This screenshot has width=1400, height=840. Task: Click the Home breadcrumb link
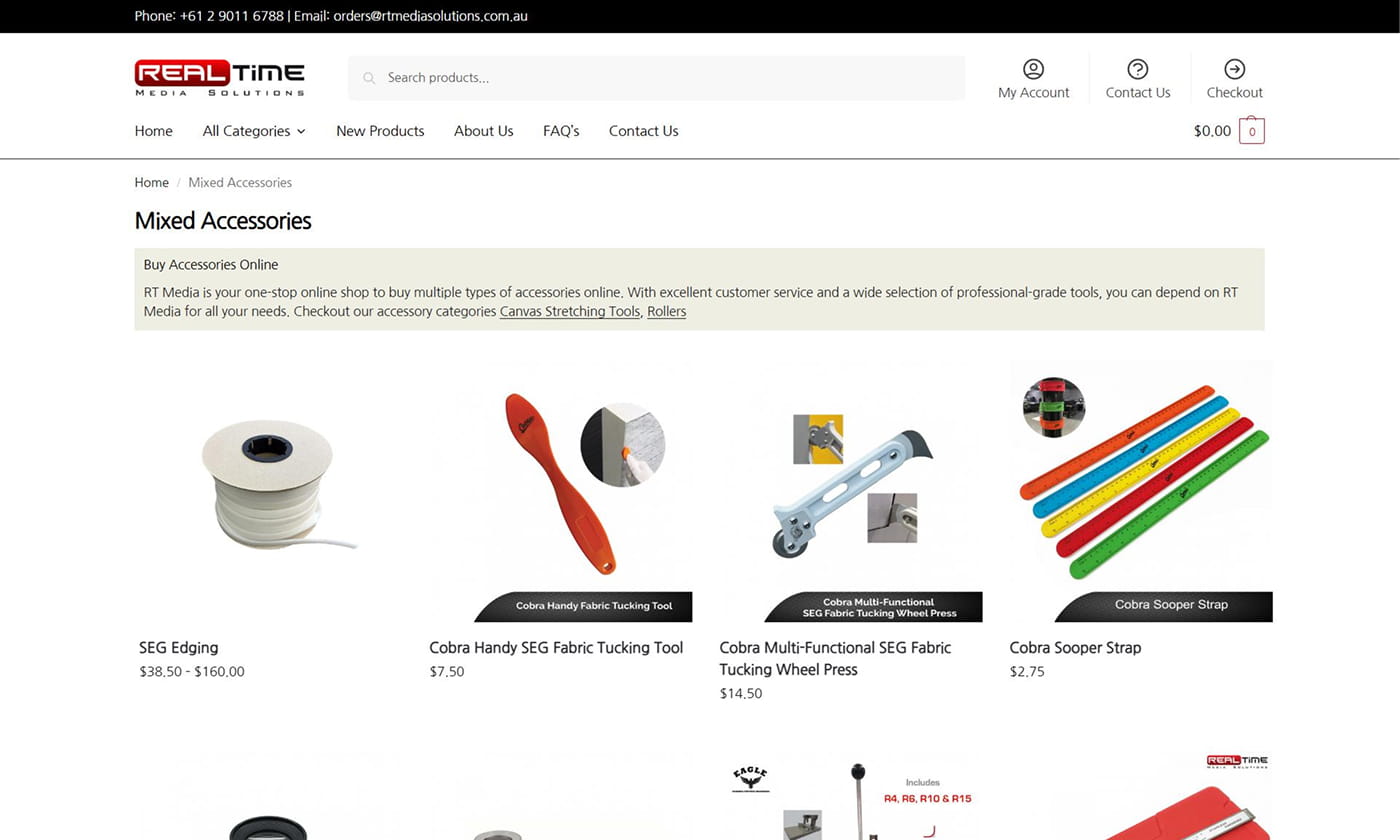click(152, 182)
